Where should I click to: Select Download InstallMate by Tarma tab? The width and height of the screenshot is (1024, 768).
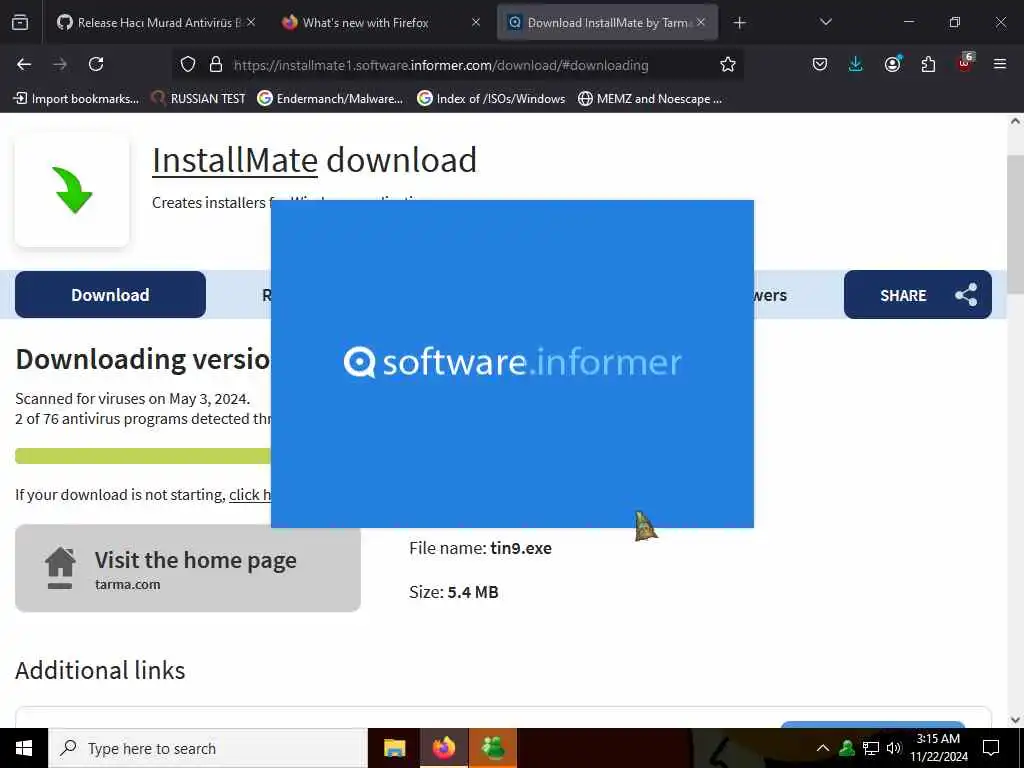[606, 22]
